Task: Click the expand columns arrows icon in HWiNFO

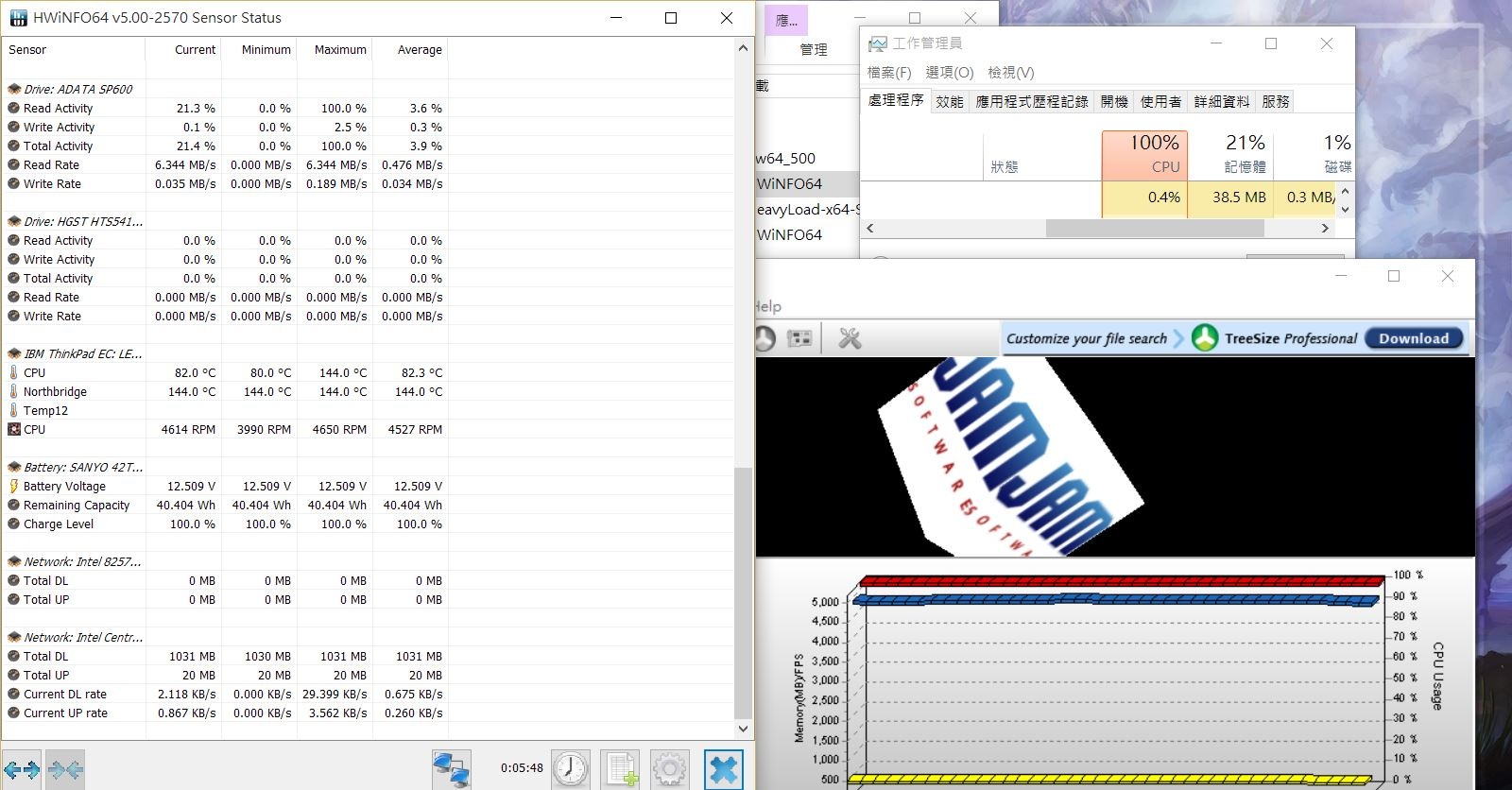Action: [x=22, y=769]
